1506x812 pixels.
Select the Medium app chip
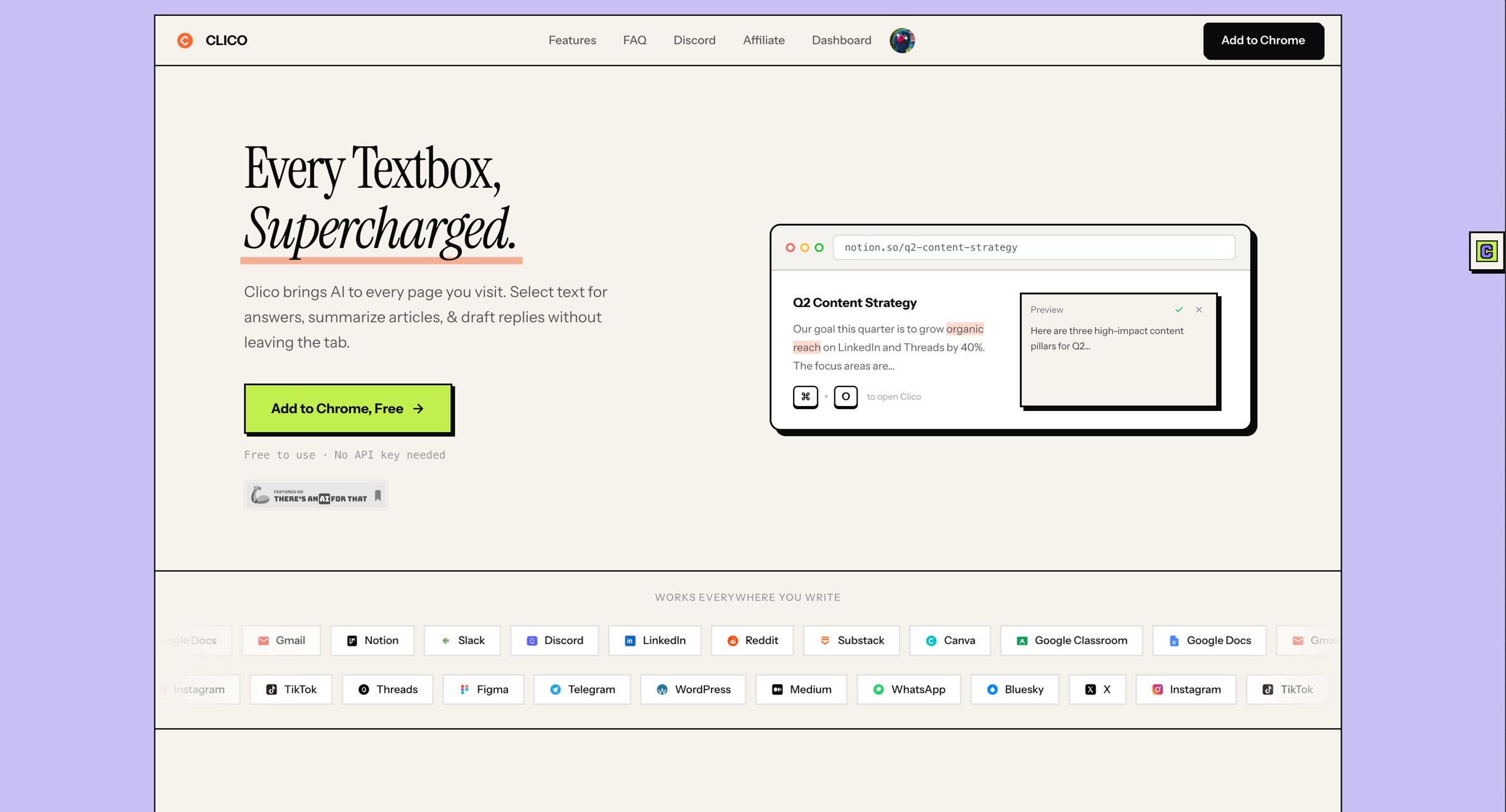click(x=801, y=690)
